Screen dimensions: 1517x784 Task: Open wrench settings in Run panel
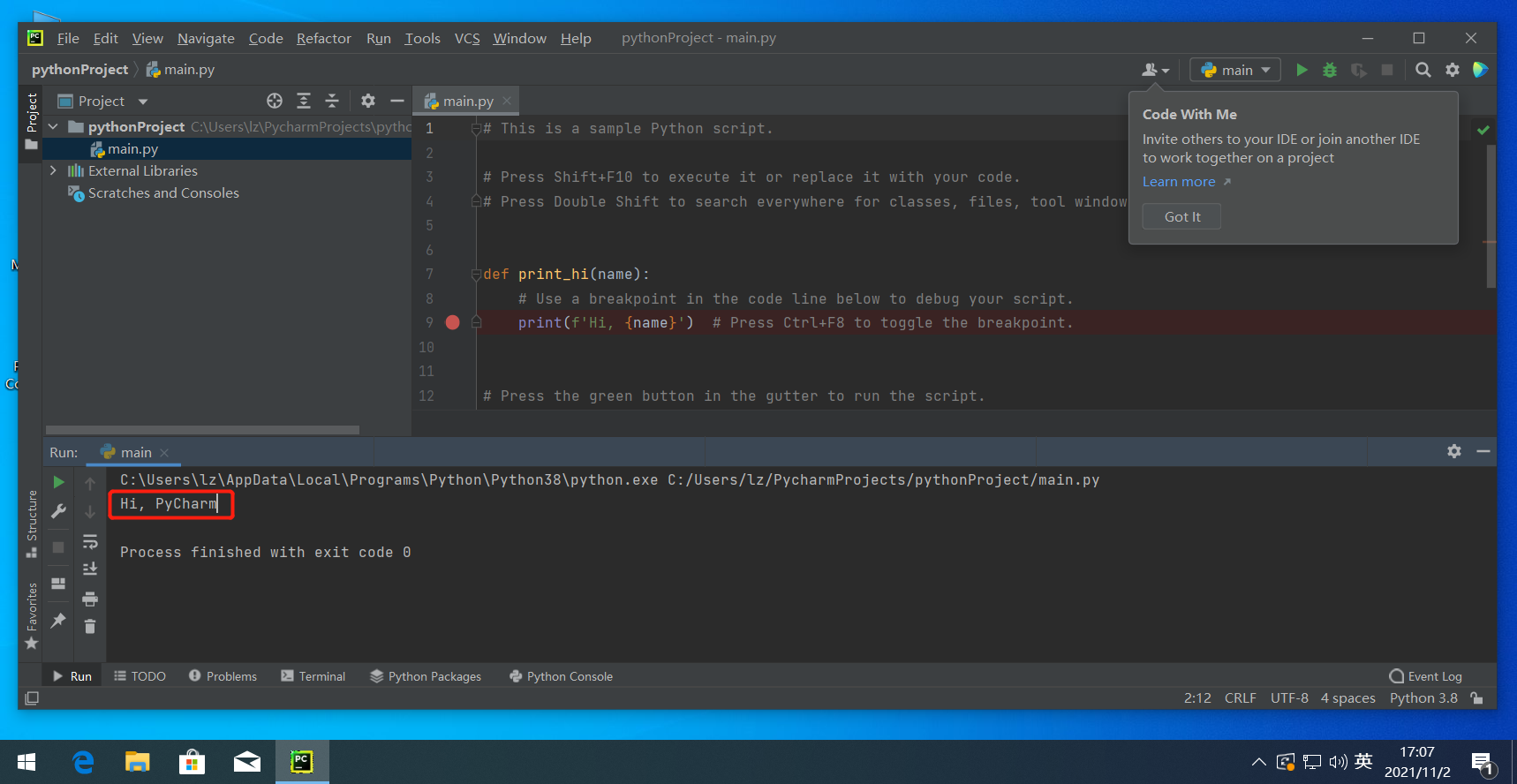tap(58, 511)
